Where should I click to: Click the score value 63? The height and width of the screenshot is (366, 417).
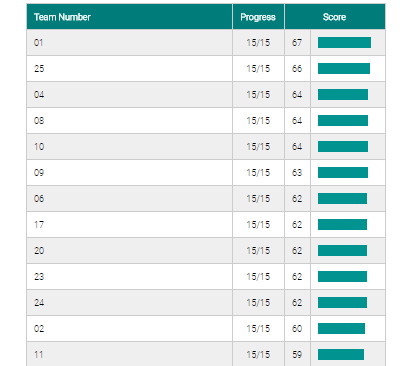(x=297, y=172)
